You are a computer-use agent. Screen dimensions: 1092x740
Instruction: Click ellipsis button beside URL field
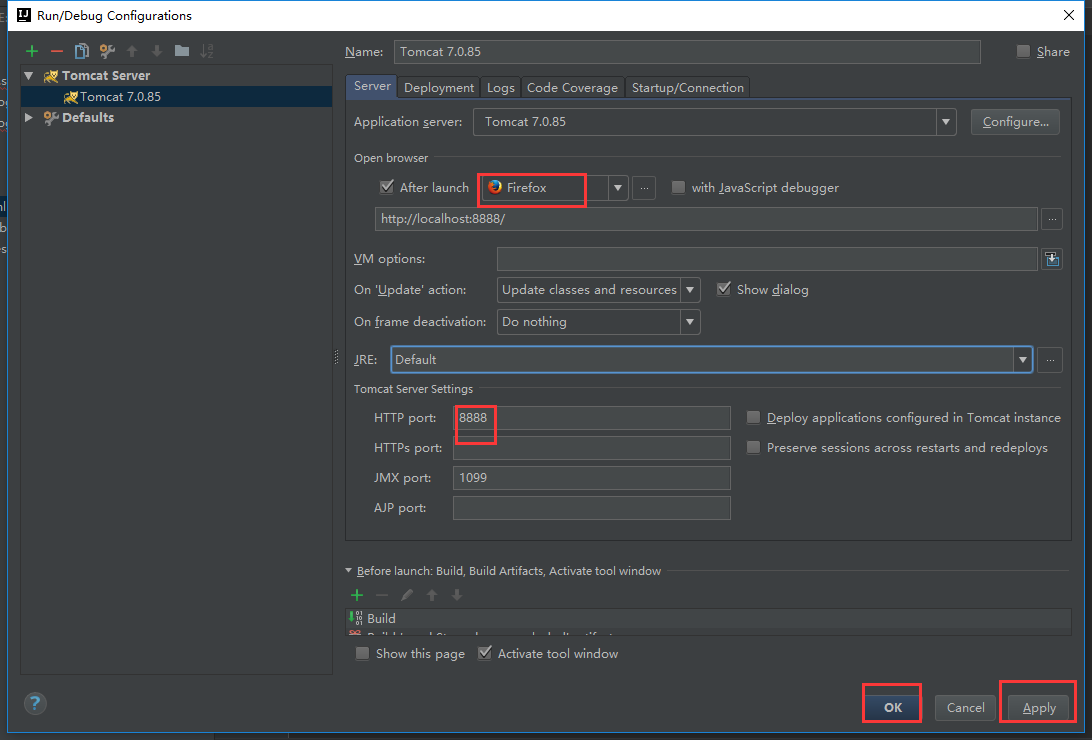pos(1052,219)
